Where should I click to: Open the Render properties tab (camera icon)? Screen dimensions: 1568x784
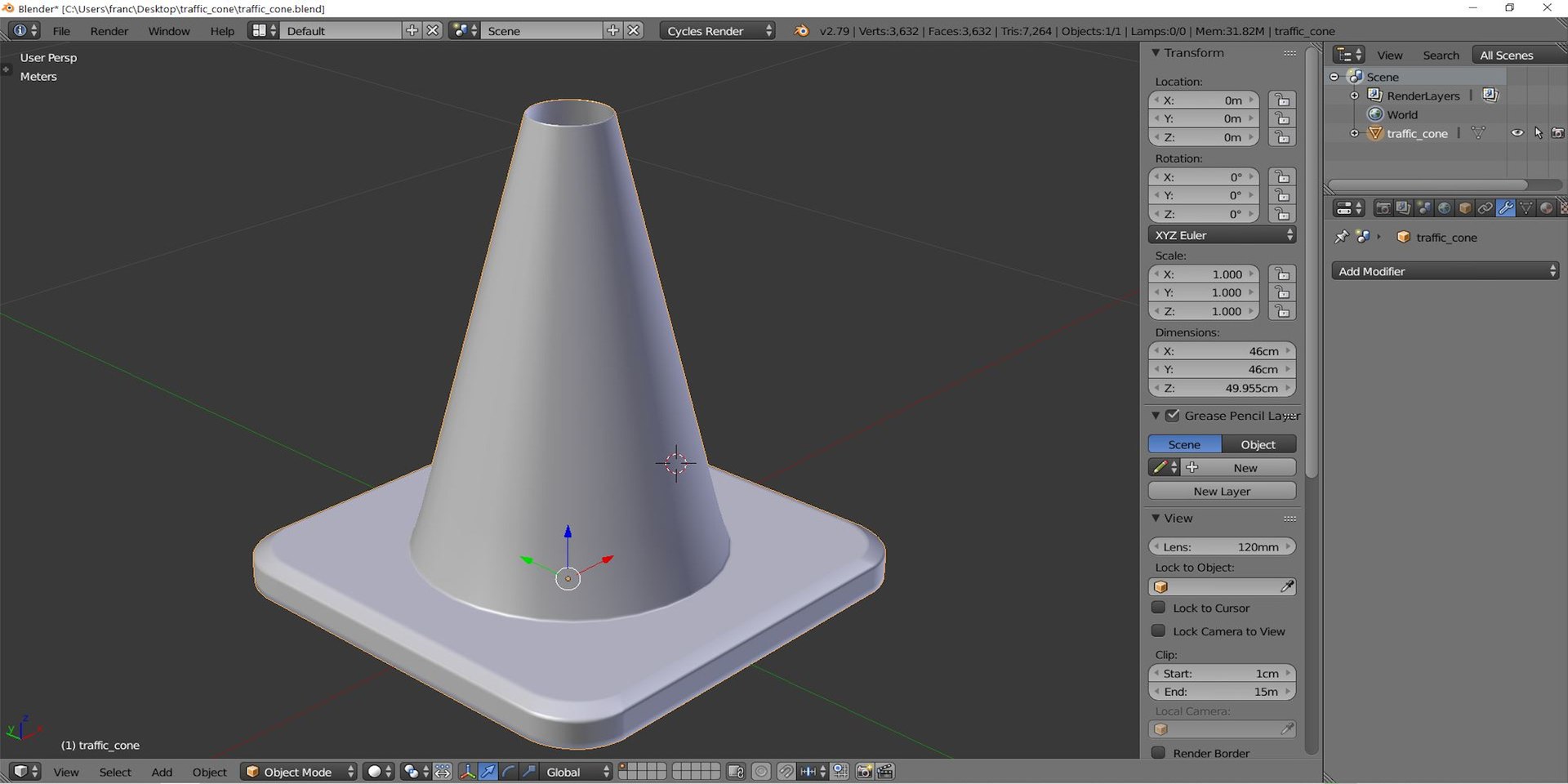tap(1383, 208)
